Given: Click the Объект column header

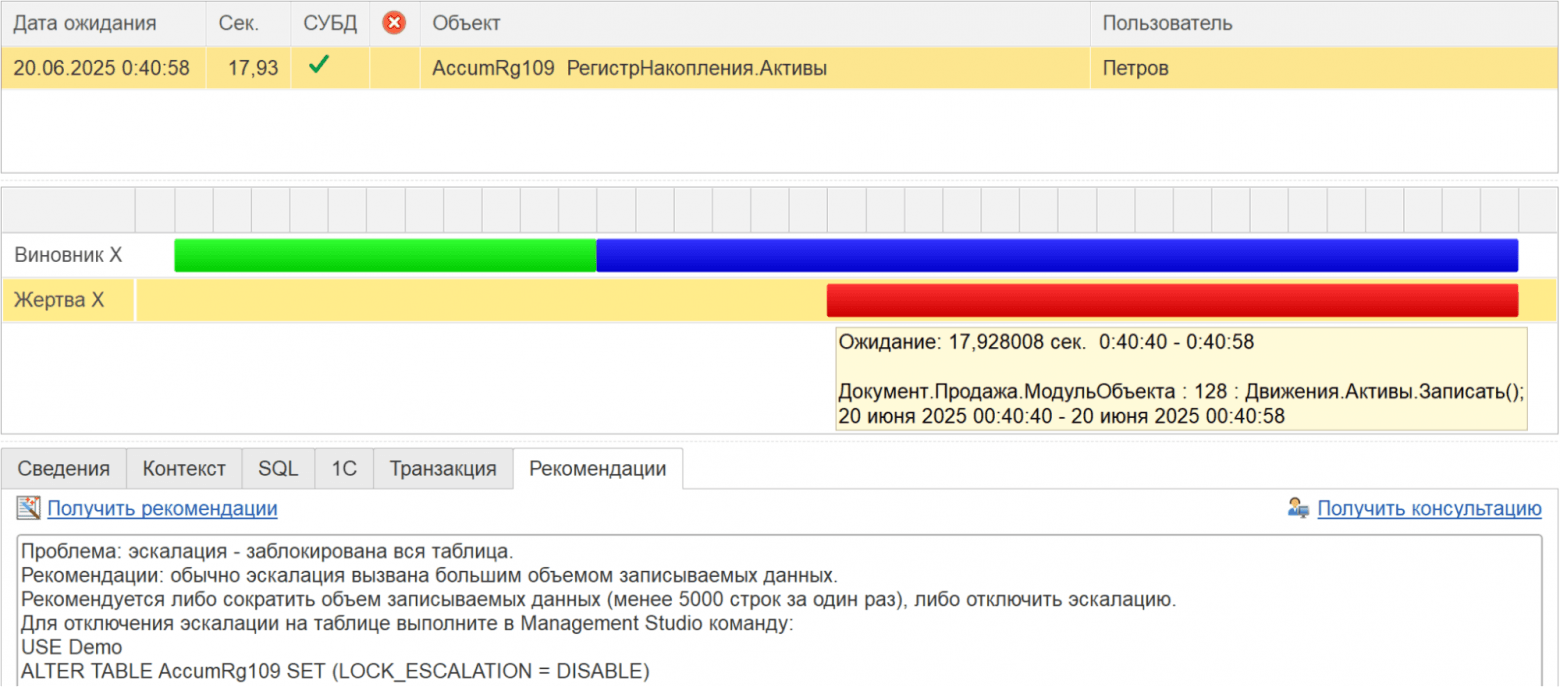Looking at the screenshot, I should click(755, 22).
